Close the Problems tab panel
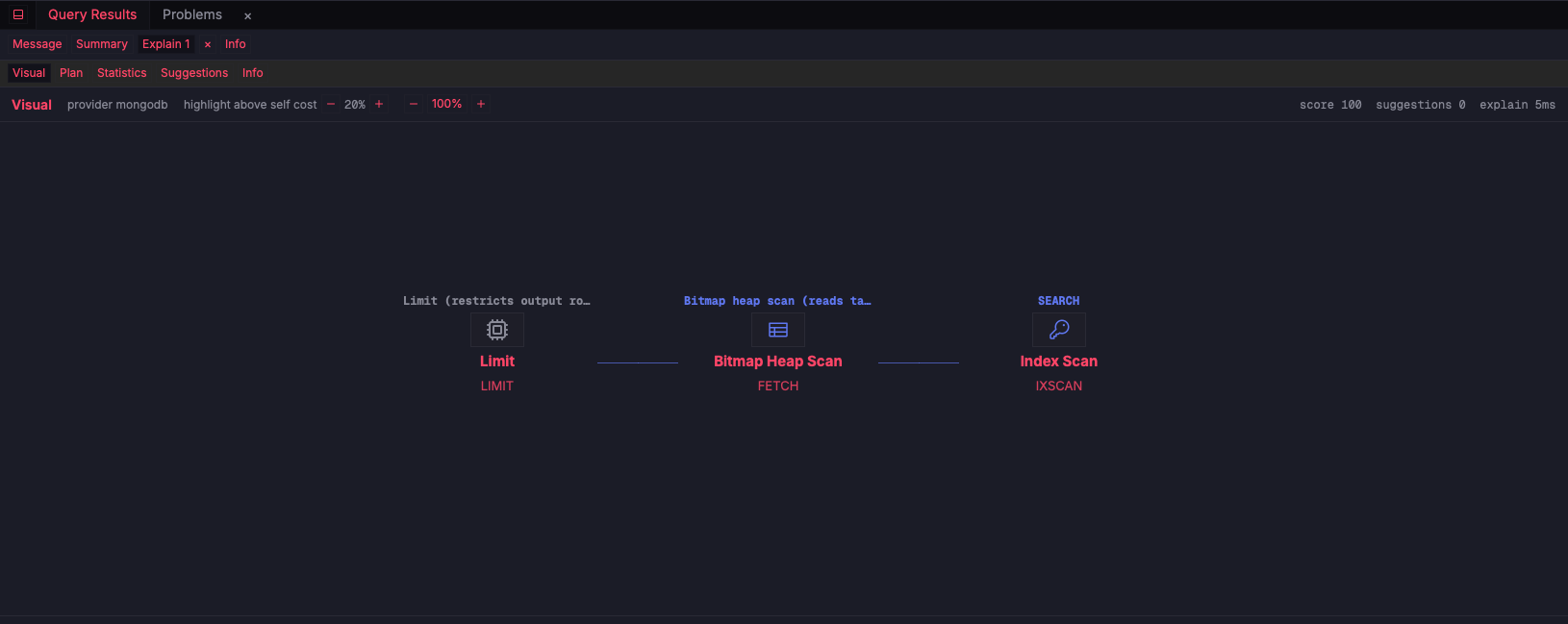Screen dimensions: 1568x624 pos(247,15)
